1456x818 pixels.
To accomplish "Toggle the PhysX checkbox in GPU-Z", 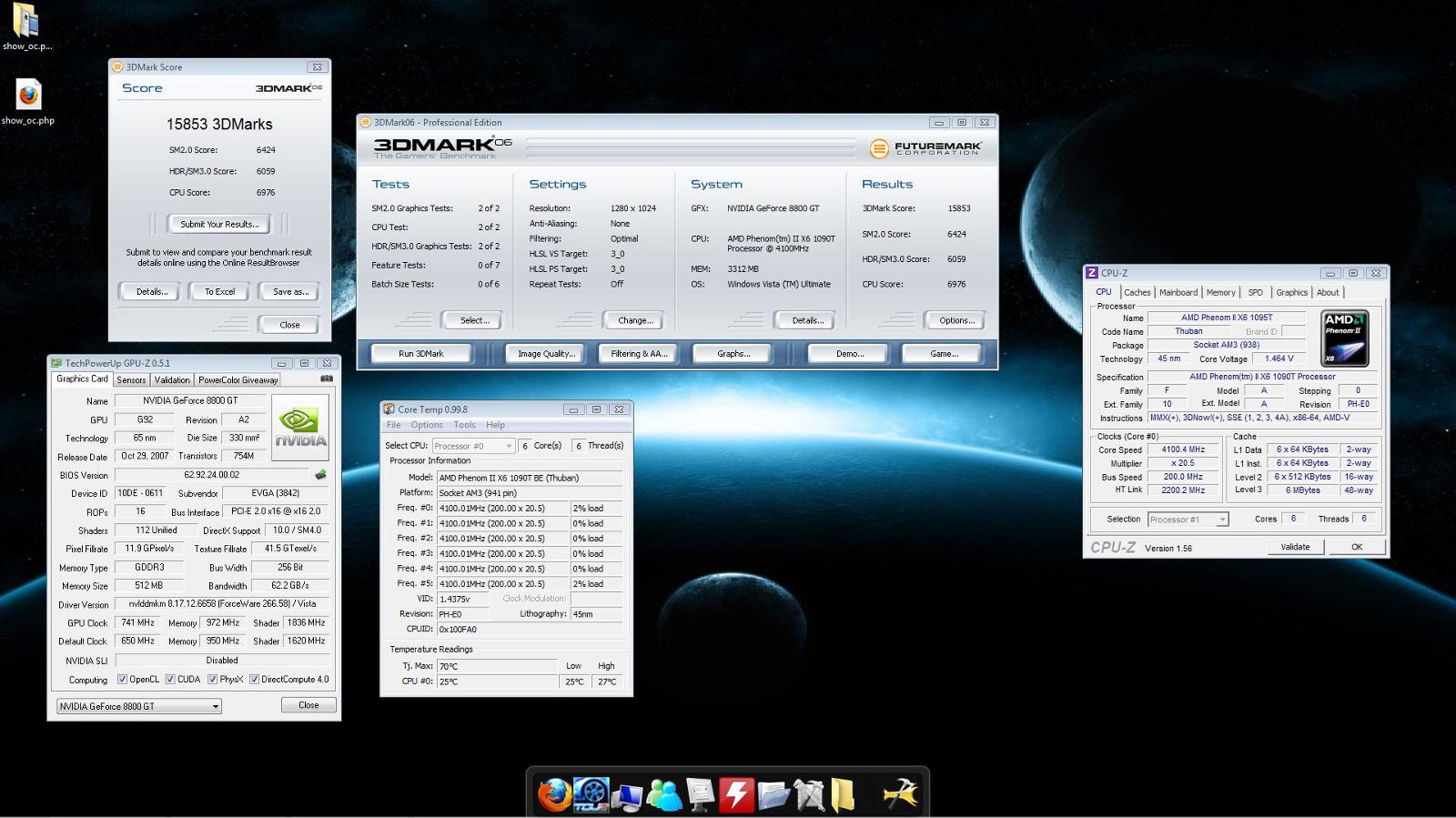I will [212, 679].
